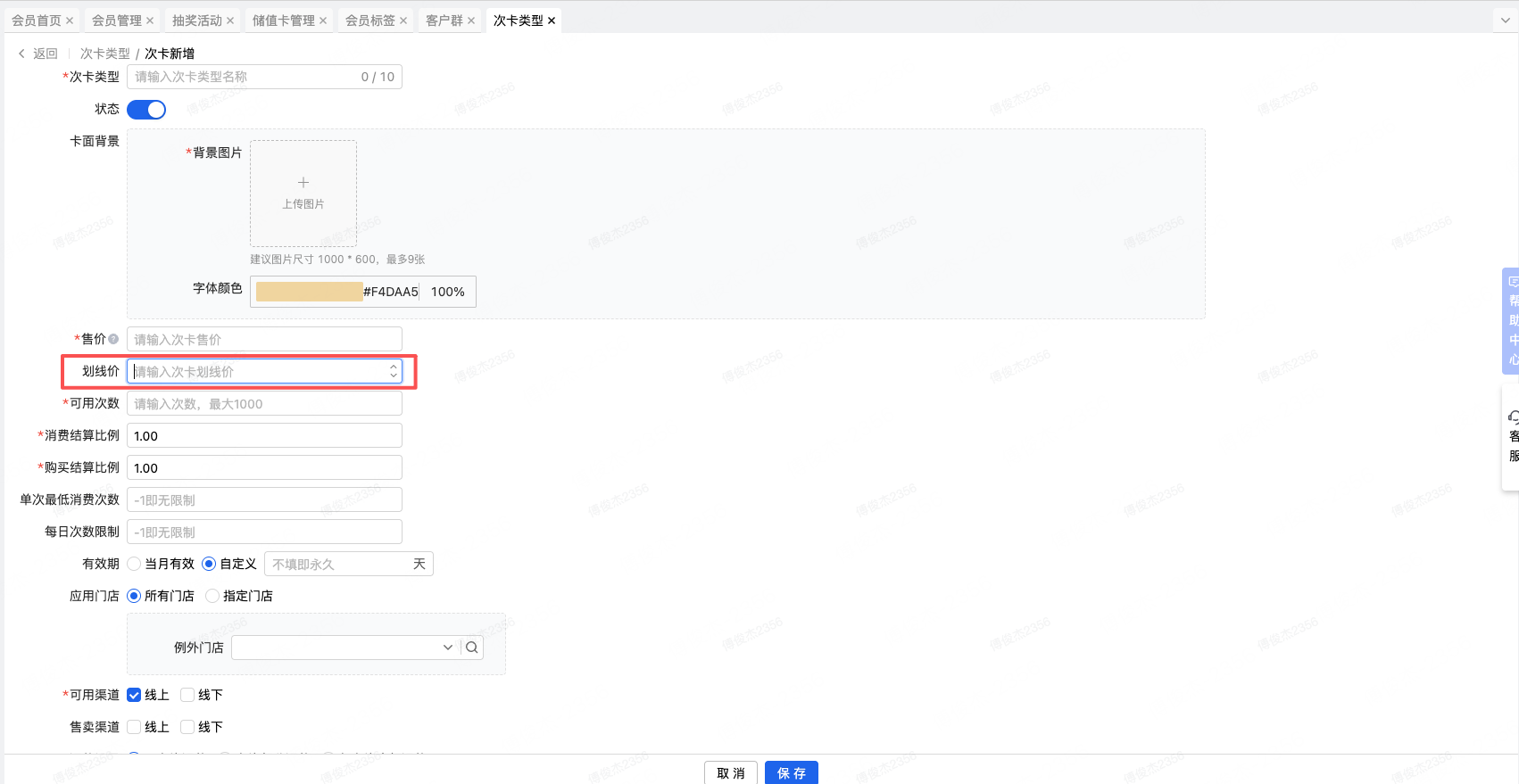Image resolution: width=1519 pixels, height=784 pixels.
Task: Click the plus icon to upload image
Action: (303, 182)
